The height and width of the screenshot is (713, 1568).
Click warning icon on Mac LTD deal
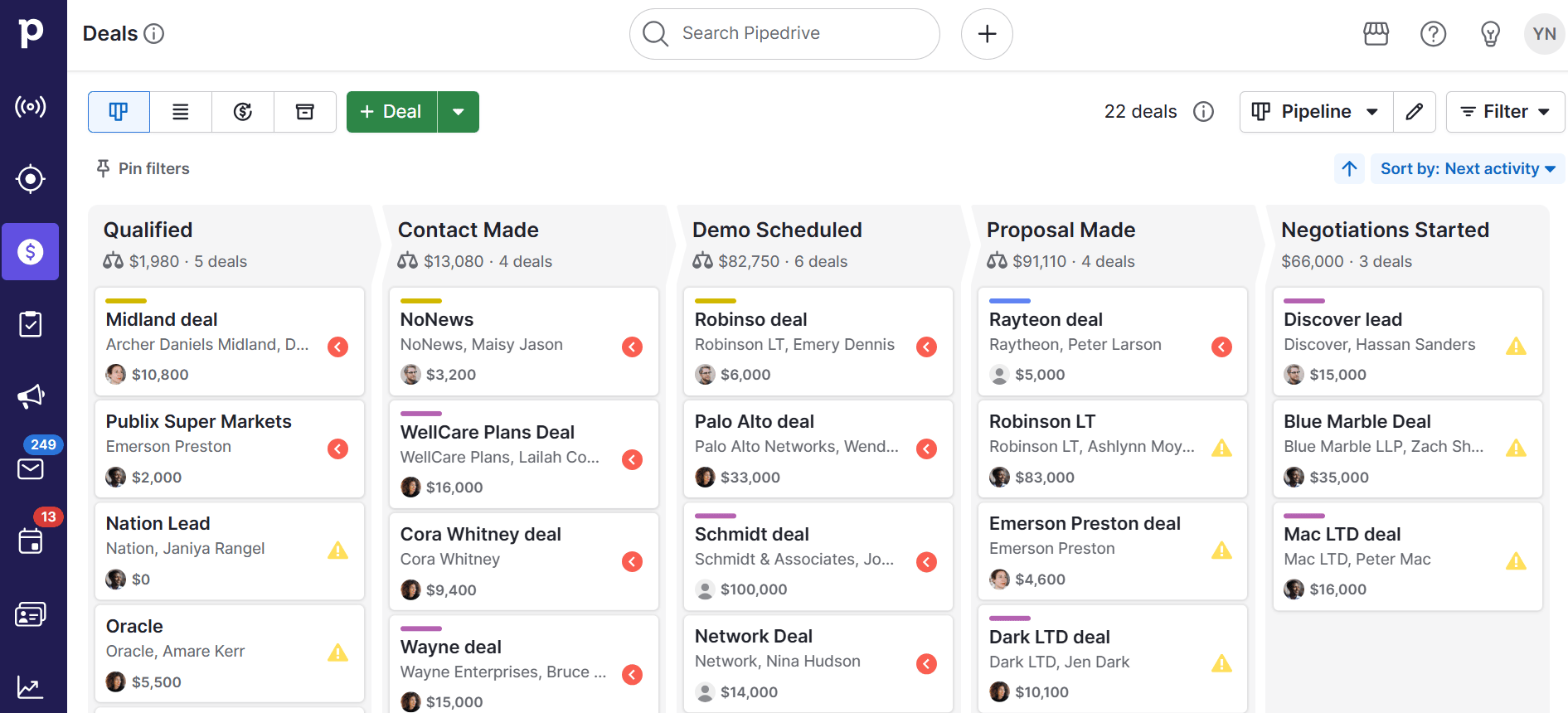pyautogui.click(x=1516, y=561)
